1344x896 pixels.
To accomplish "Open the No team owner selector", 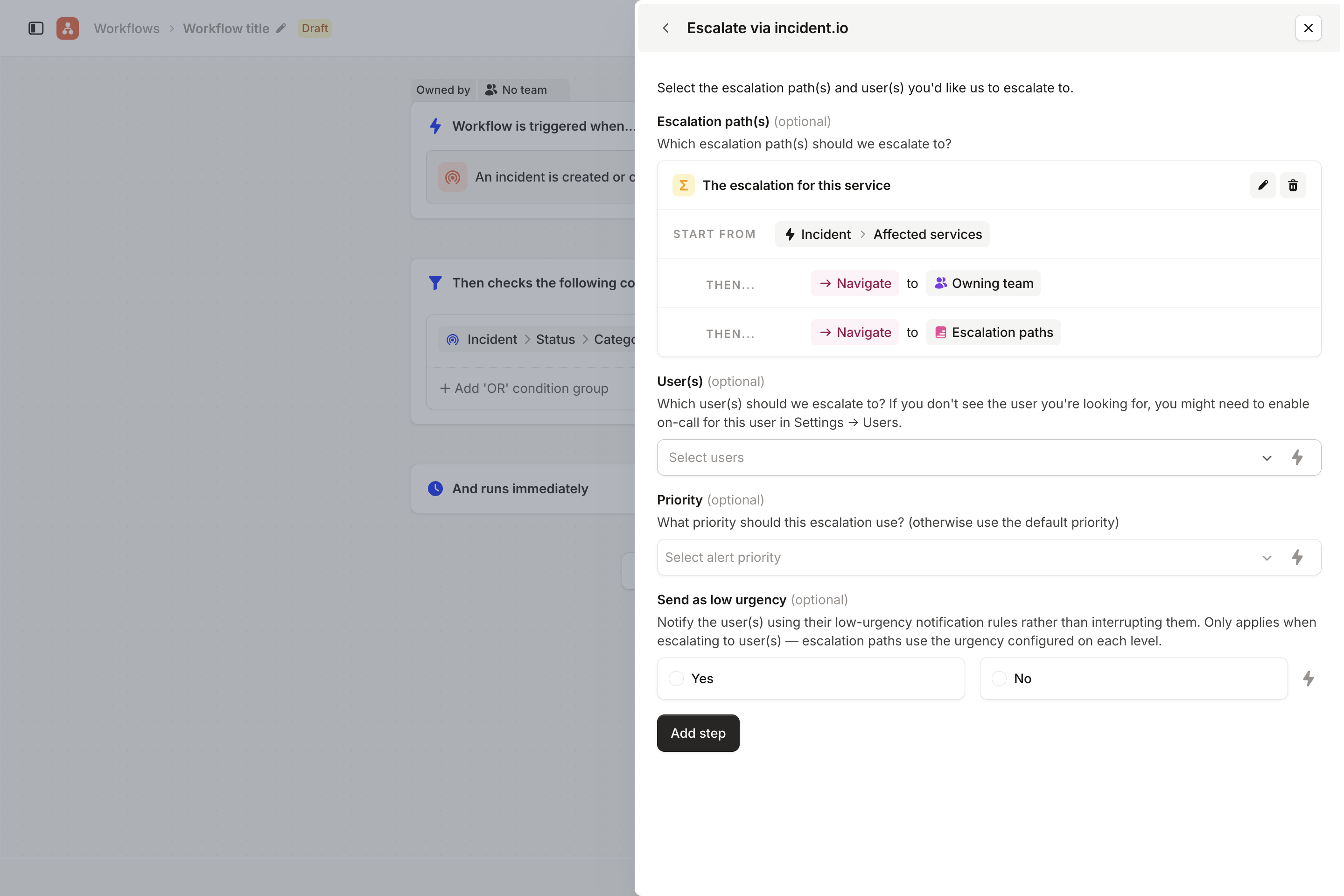I will tap(524, 90).
